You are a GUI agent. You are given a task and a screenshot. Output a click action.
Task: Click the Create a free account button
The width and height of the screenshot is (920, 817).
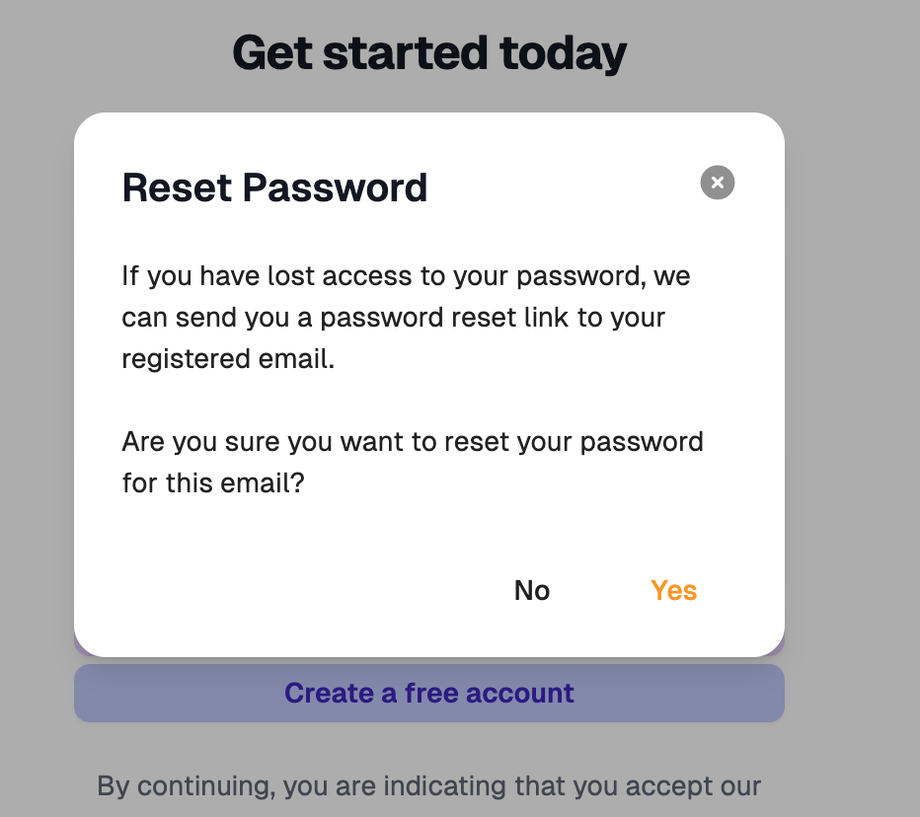(x=429, y=693)
